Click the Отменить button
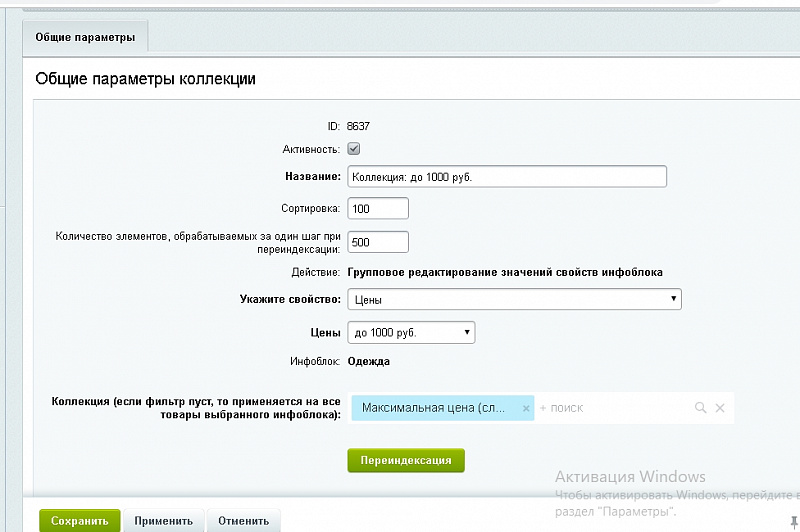 [243, 521]
